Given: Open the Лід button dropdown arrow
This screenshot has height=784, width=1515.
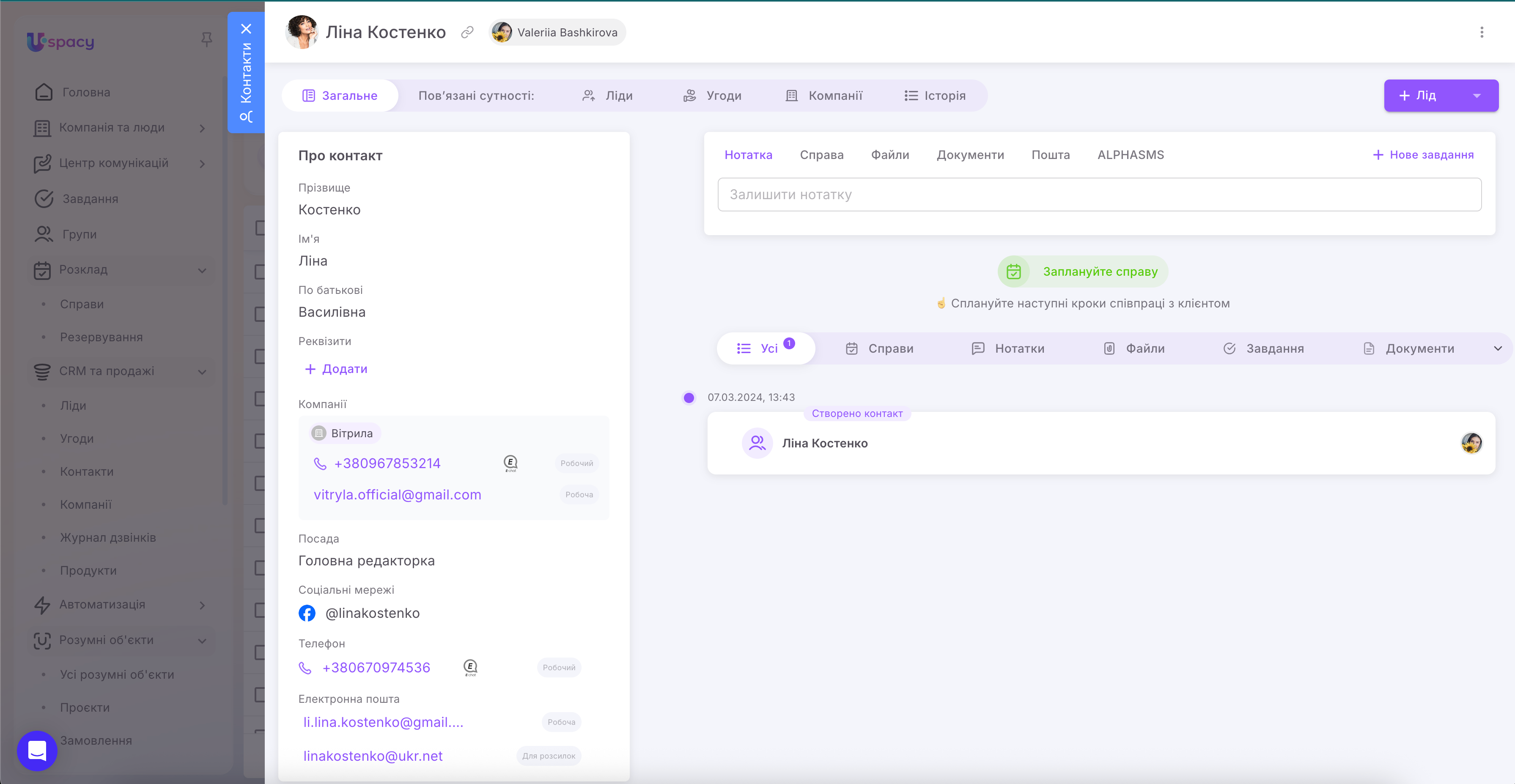Looking at the screenshot, I should tap(1476, 96).
